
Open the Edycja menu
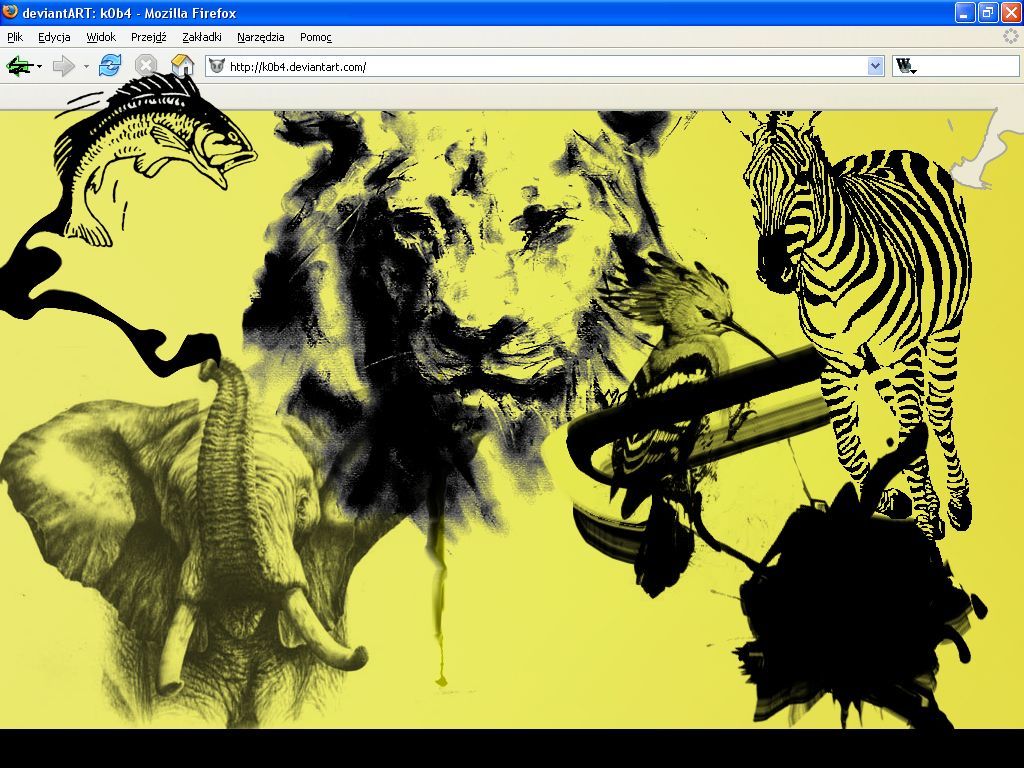coord(54,37)
